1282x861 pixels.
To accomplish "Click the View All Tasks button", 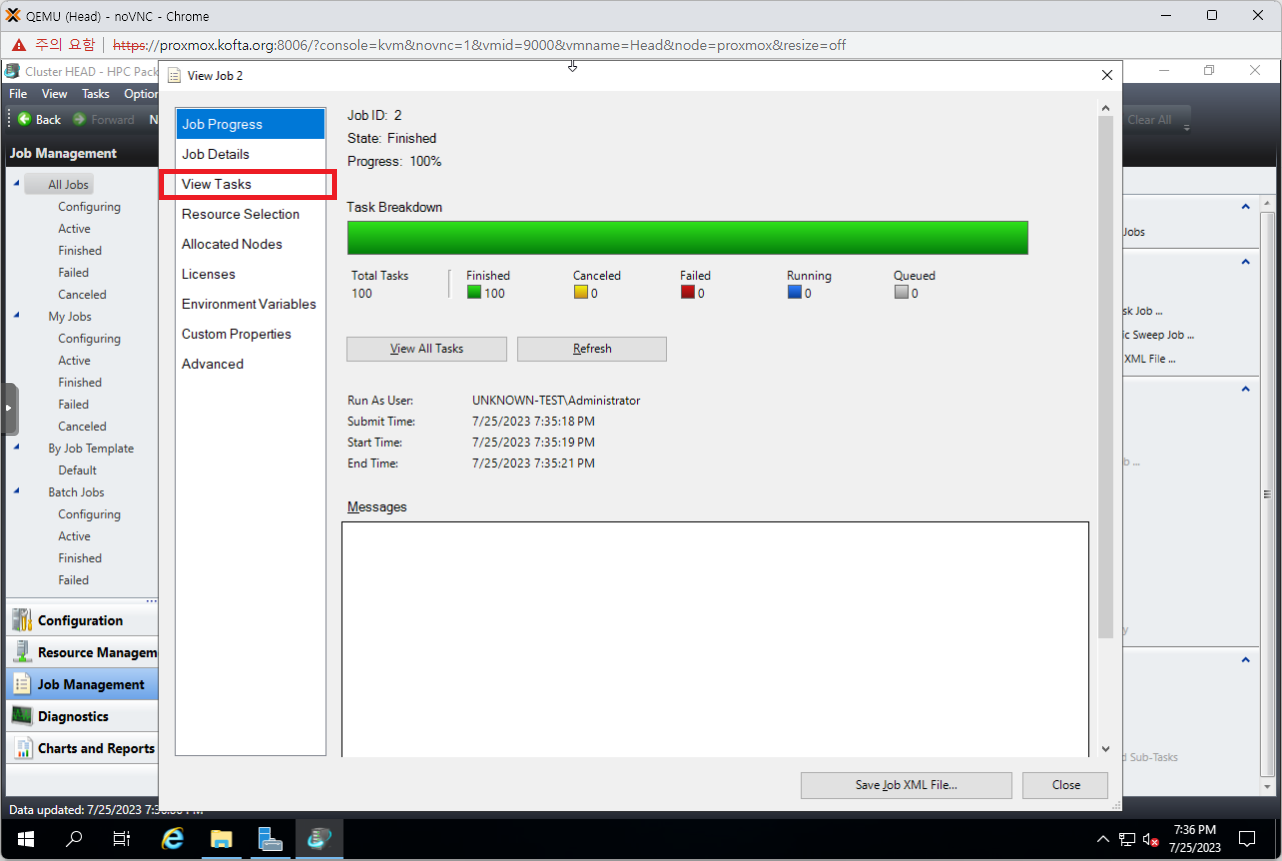I will [x=426, y=349].
